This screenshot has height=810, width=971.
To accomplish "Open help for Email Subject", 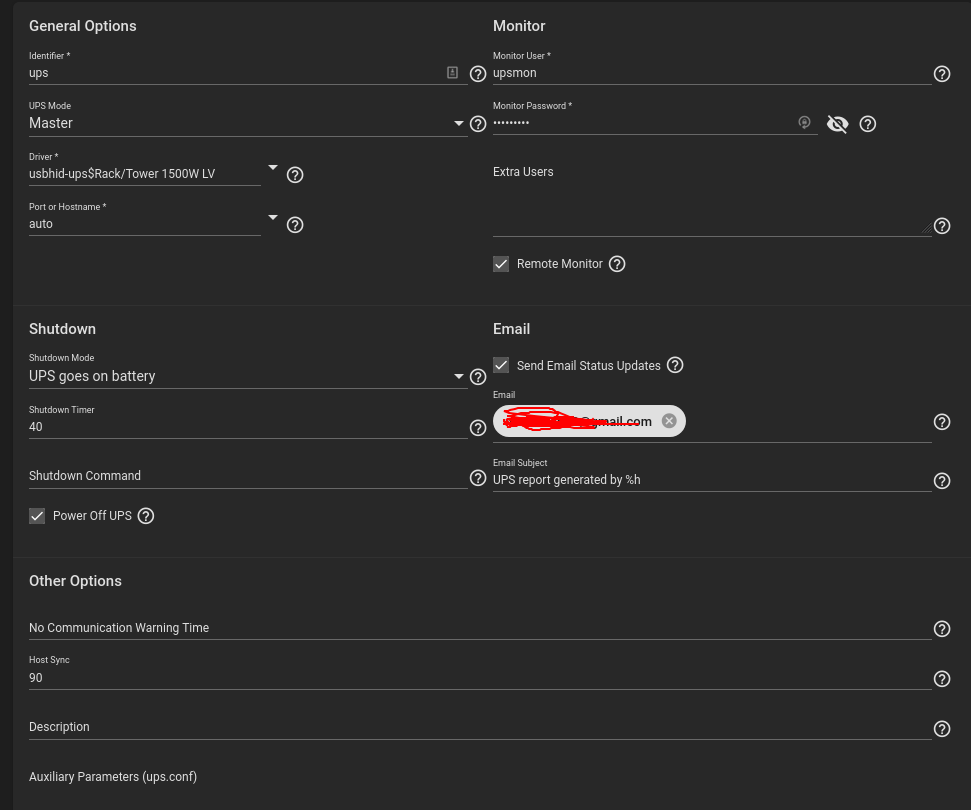I will coord(941,481).
